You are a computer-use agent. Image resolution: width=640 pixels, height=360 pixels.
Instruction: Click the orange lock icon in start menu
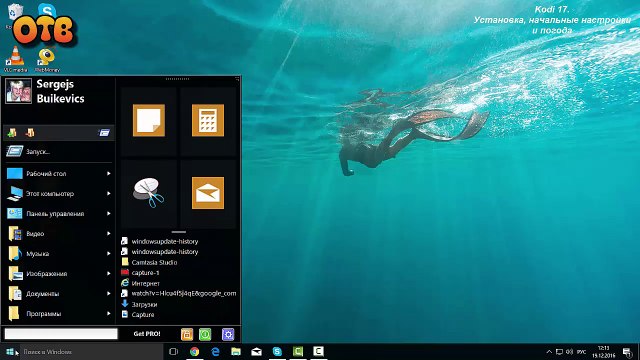(187, 334)
